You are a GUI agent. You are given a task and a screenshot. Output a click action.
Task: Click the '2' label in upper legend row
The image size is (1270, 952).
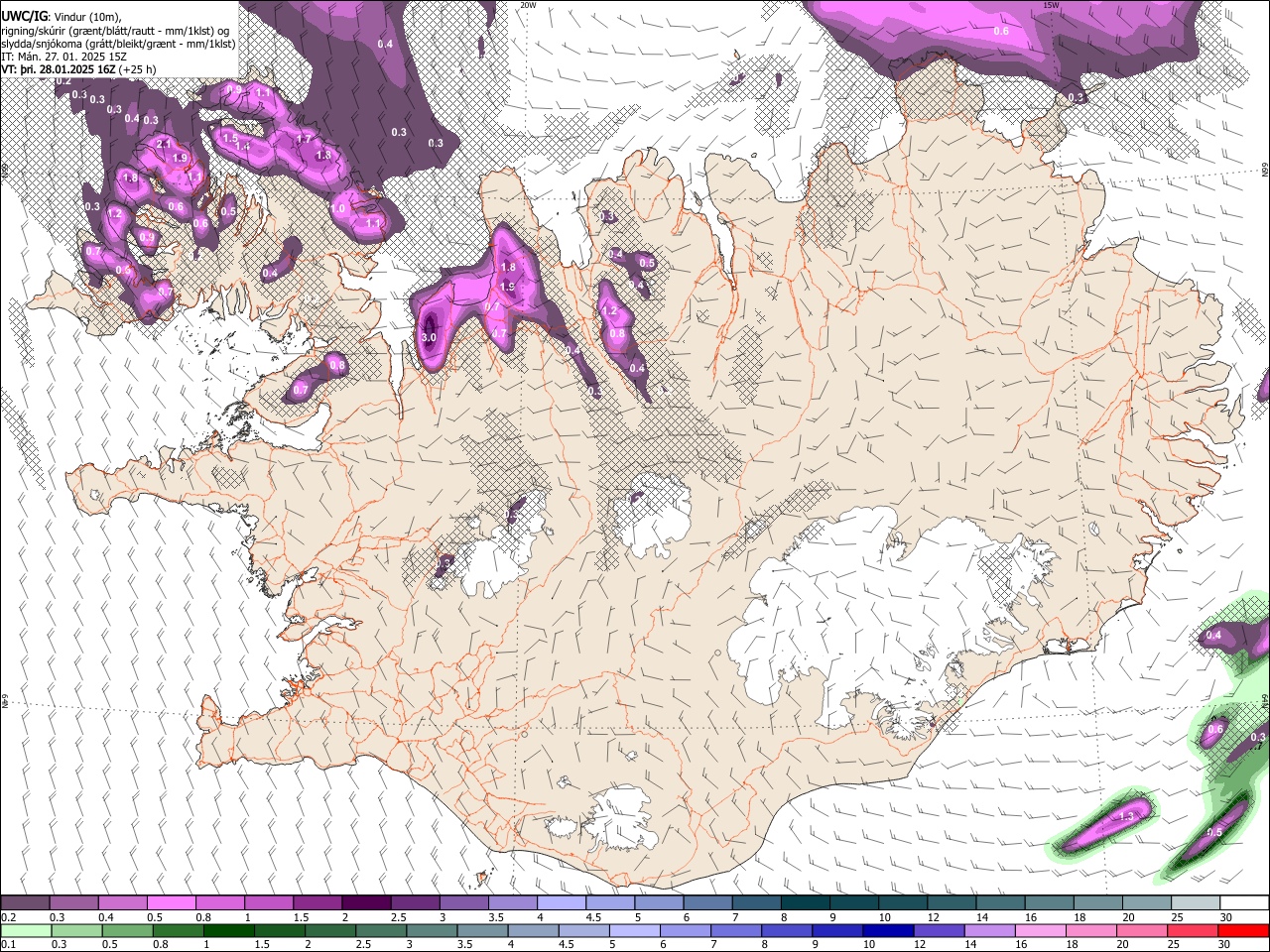click(x=344, y=917)
